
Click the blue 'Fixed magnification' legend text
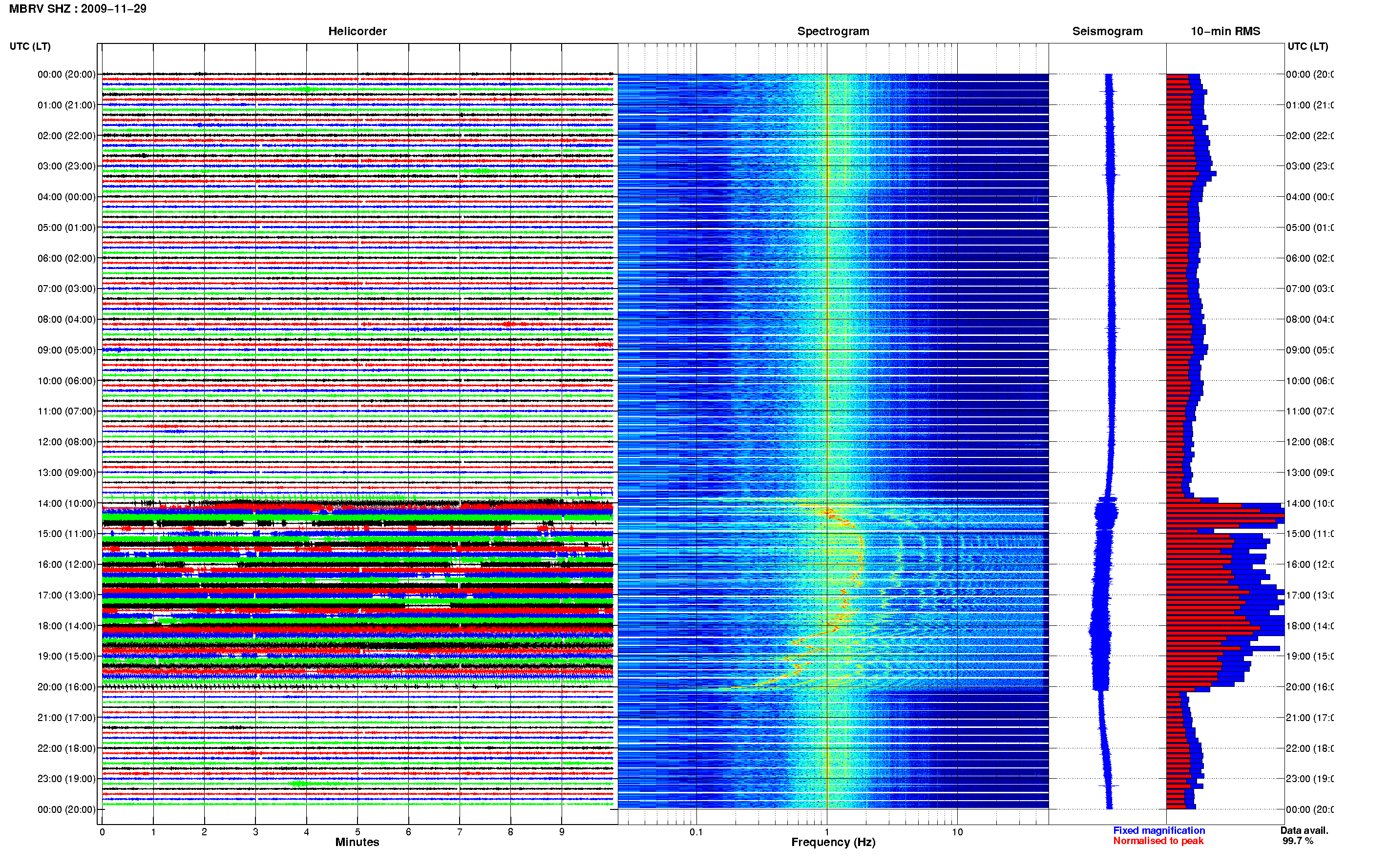pos(1159,831)
